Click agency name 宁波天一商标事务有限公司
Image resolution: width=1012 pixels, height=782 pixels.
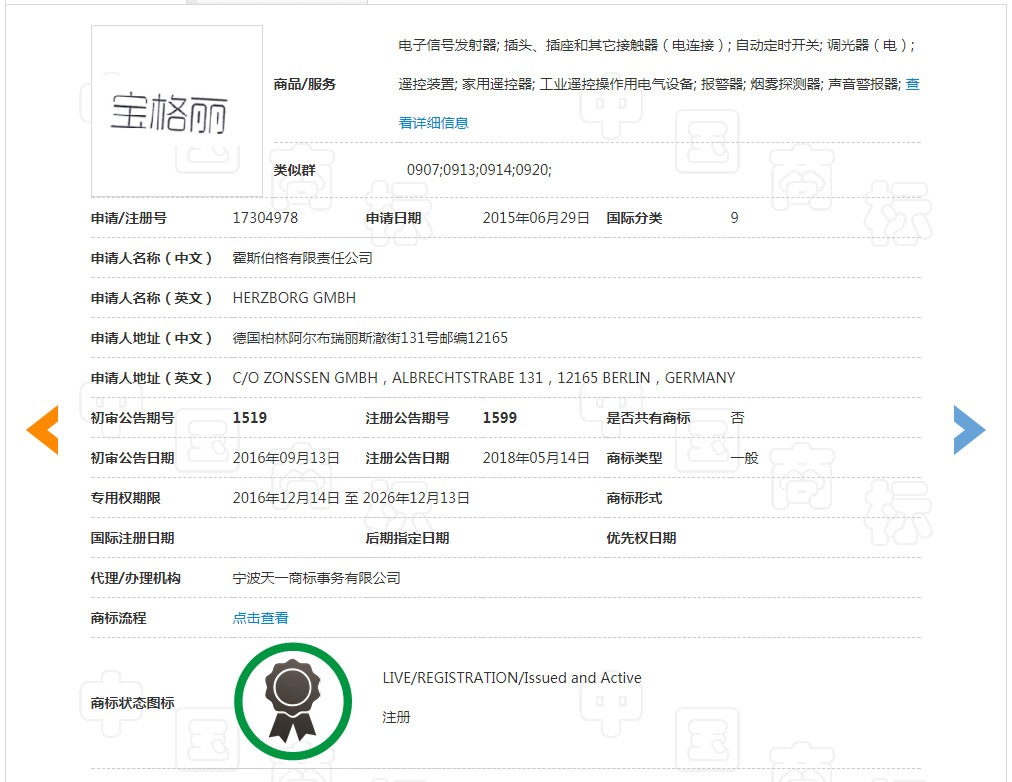tap(315, 577)
